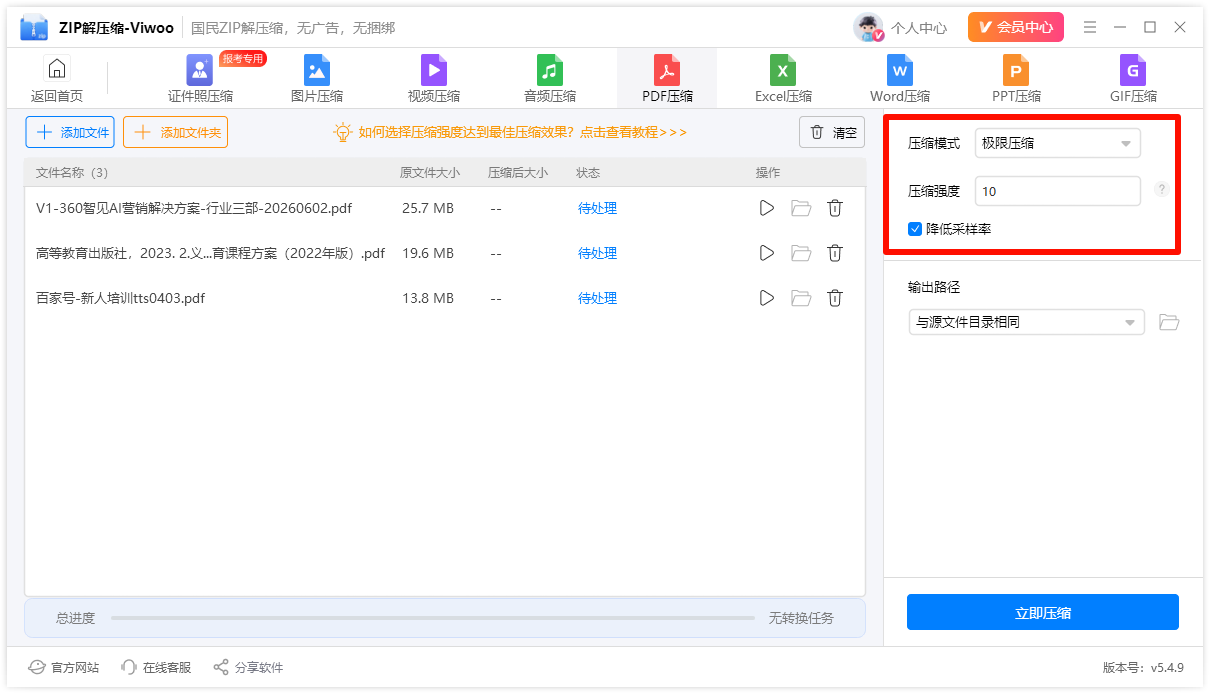The height and width of the screenshot is (694, 1210).
Task: Click 待处理 status of the 高等教育出版社 file
Action: [597, 253]
